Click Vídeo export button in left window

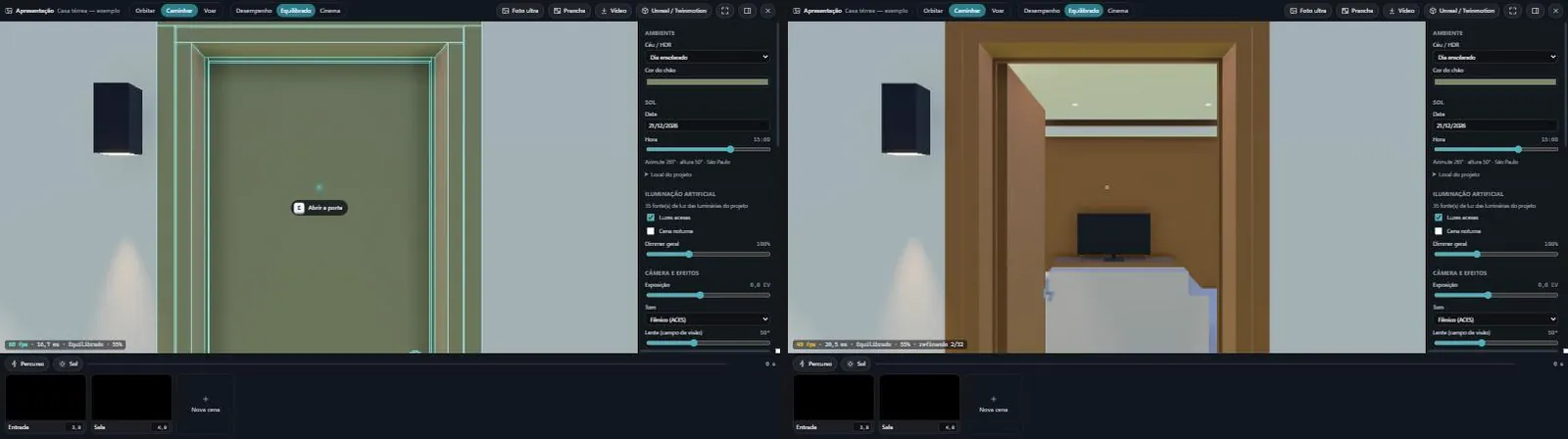coord(613,11)
